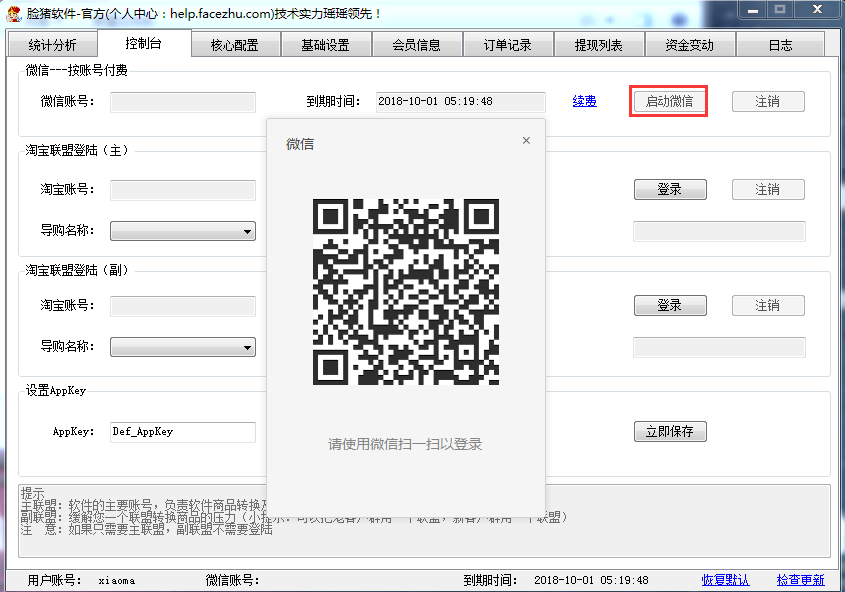Switch to the 提现列表 tab

click(599, 45)
